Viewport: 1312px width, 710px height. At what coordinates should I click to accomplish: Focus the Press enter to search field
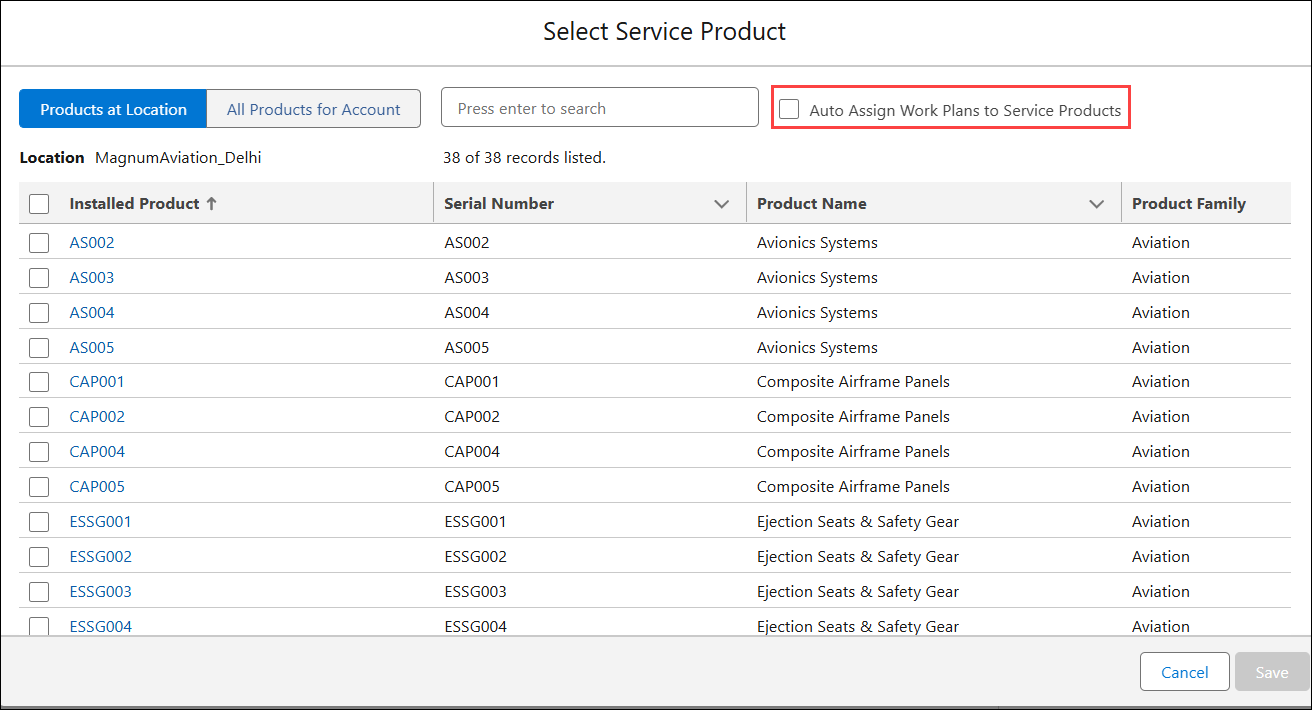[600, 108]
